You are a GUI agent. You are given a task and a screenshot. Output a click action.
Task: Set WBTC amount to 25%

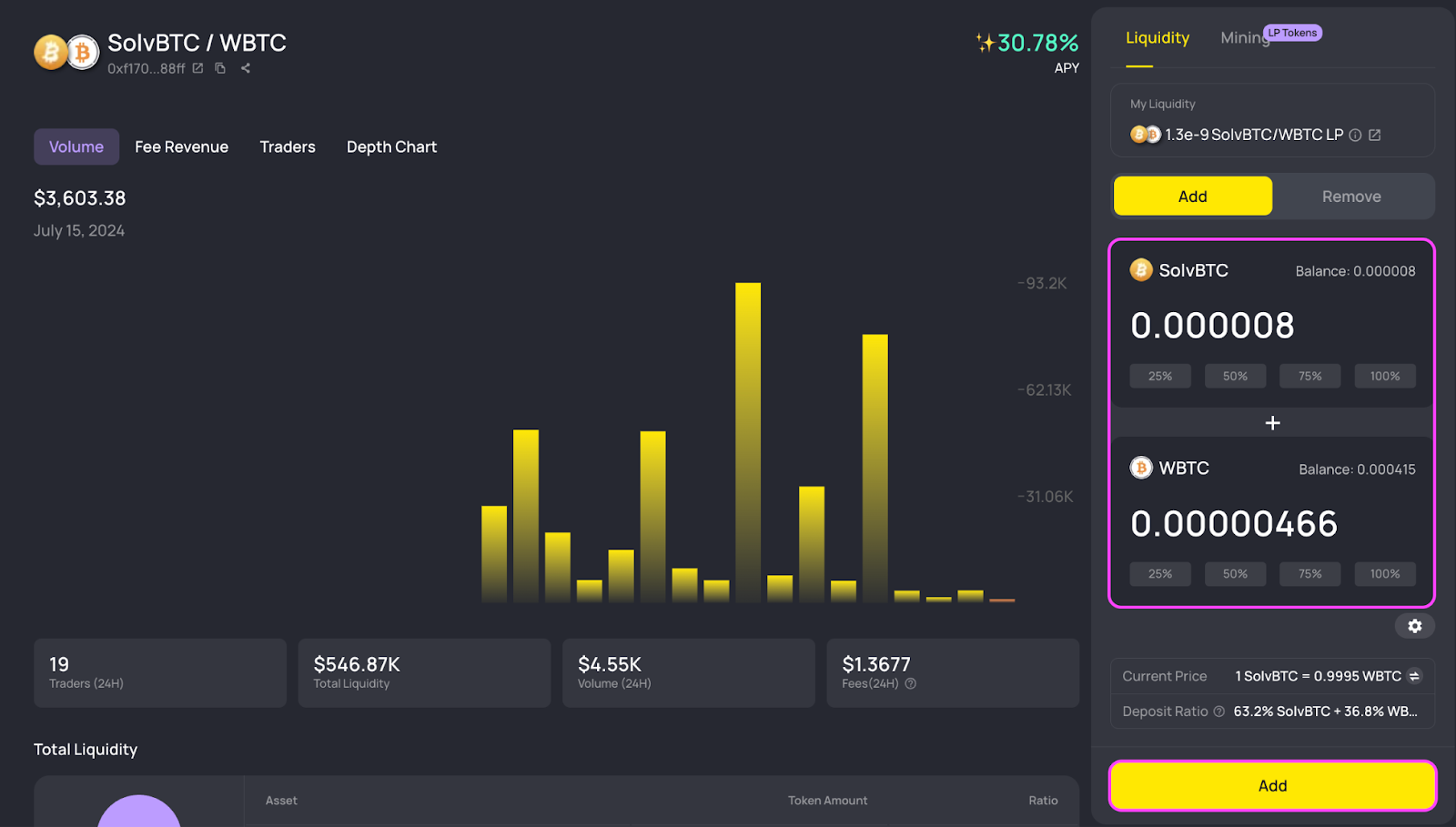tap(1160, 574)
